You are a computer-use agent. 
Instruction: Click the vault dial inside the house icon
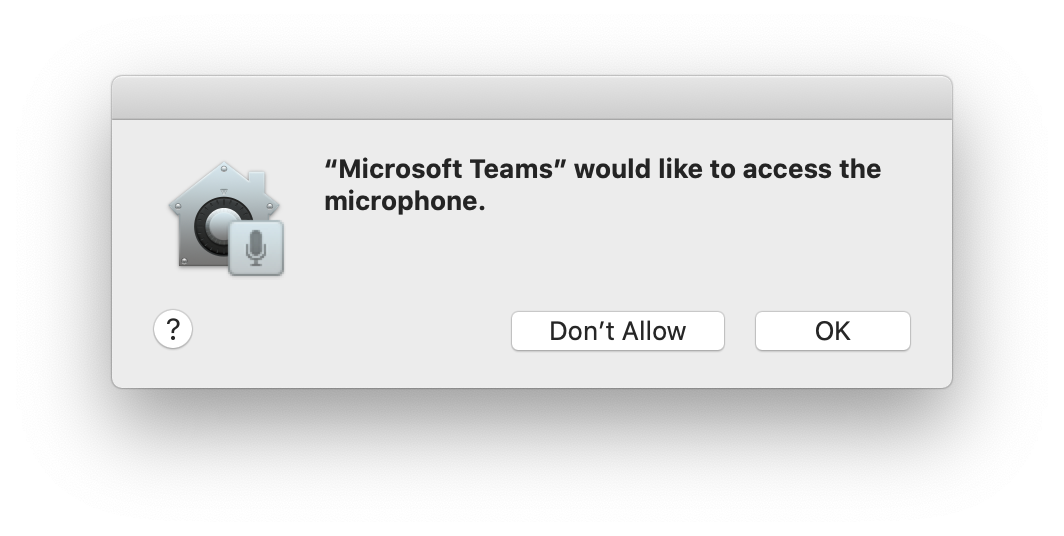216,225
